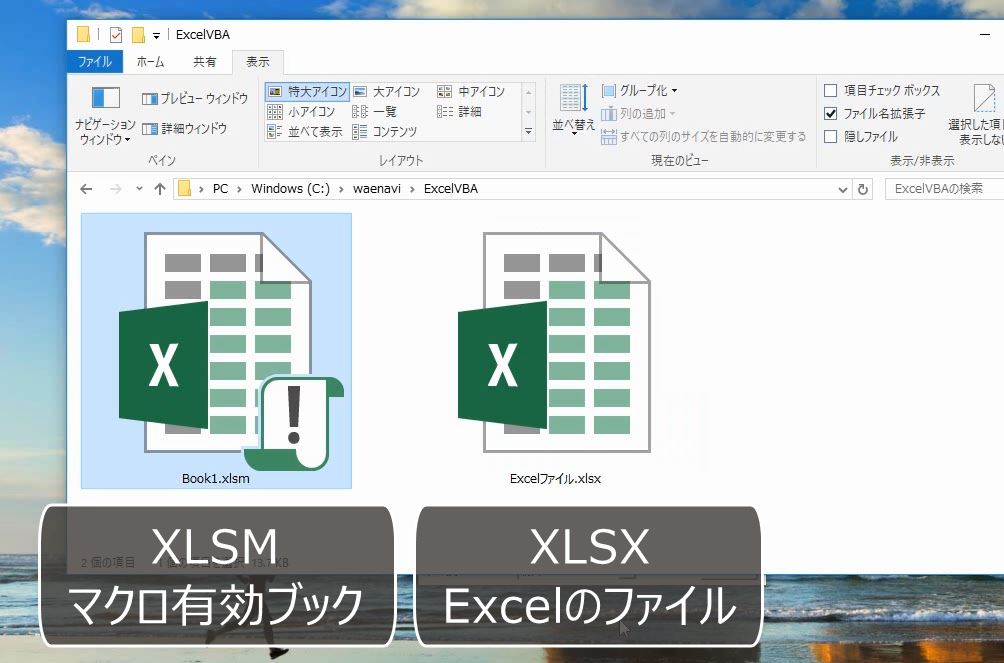
Task: Click the folder icon in title bar
Action: (x=83, y=35)
